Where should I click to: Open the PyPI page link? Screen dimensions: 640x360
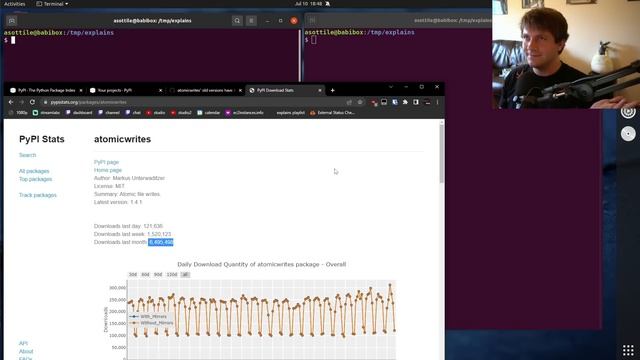(x=106, y=162)
